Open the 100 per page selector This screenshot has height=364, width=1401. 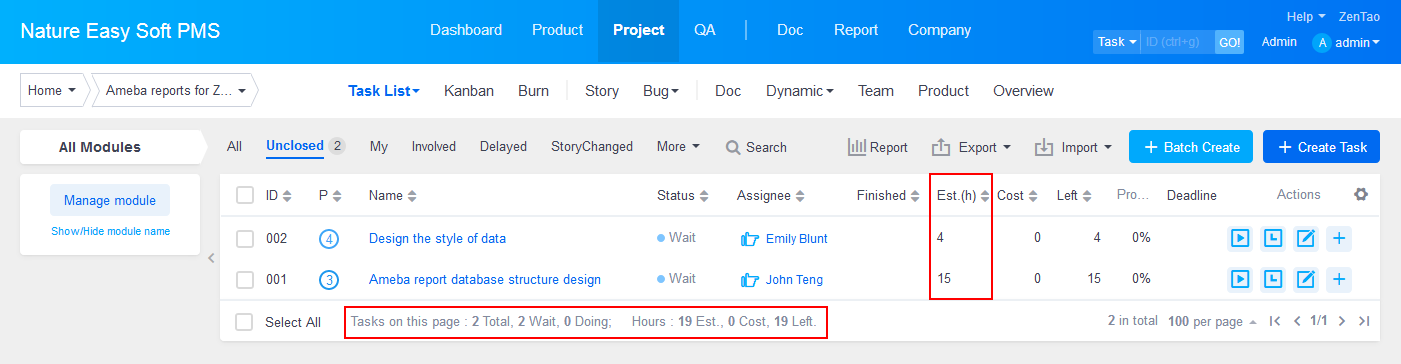[x=1212, y=322]
